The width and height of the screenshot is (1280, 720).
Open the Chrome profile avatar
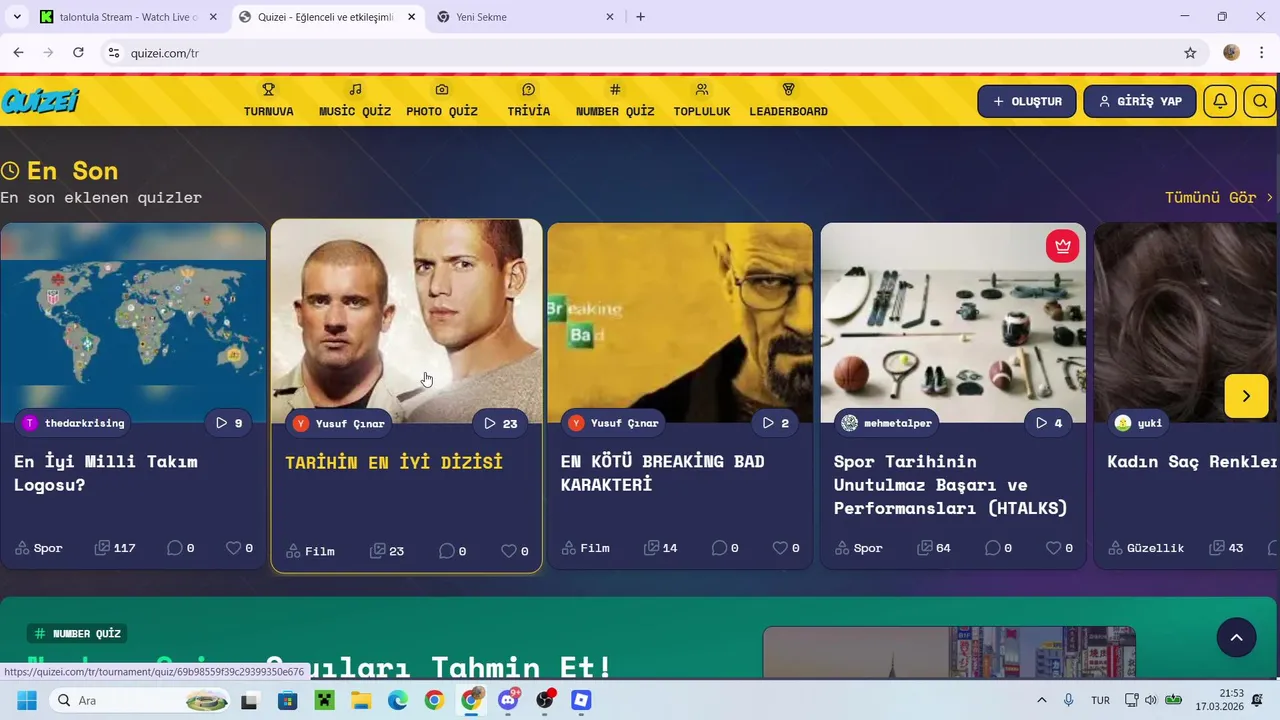(1231, 52)
